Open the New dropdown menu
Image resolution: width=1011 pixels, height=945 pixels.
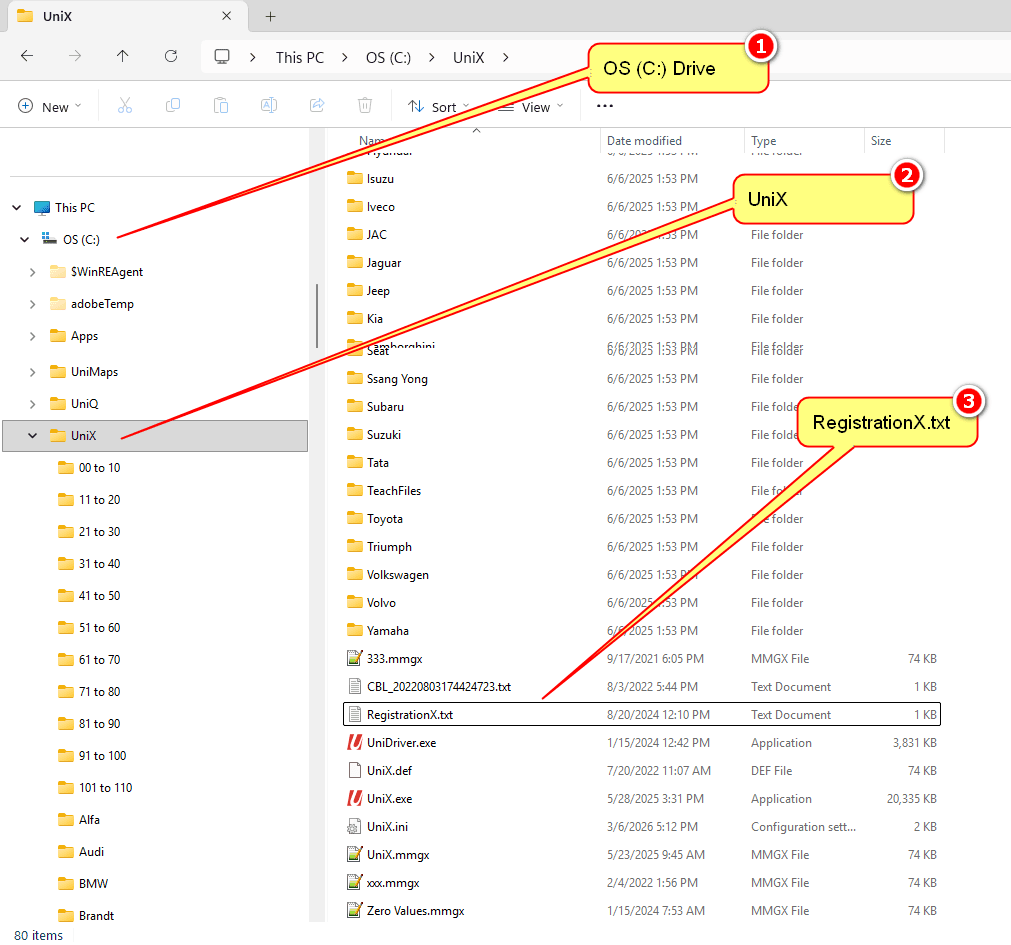click(x=50, y=107)
